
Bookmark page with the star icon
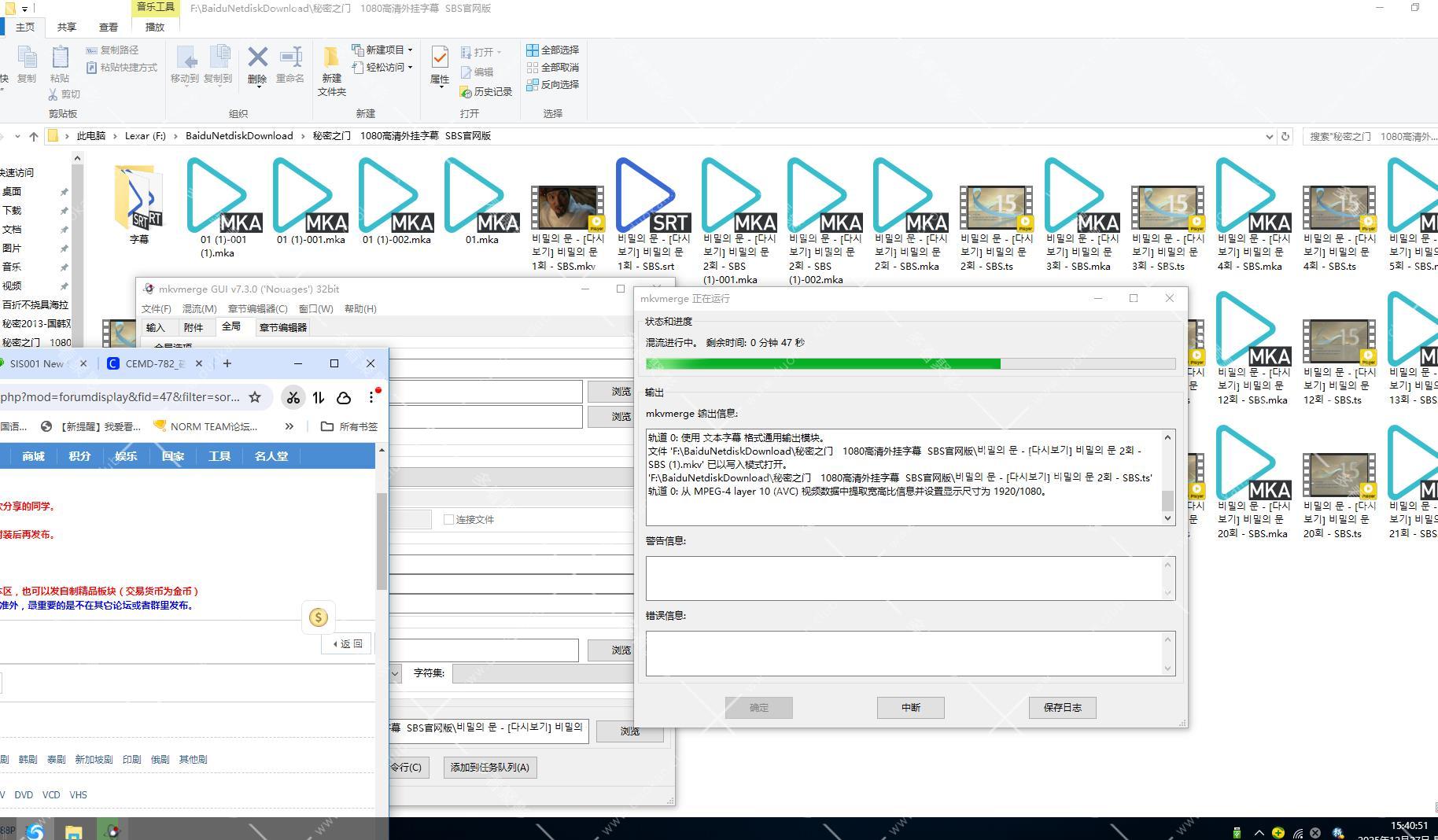(255, 397)
